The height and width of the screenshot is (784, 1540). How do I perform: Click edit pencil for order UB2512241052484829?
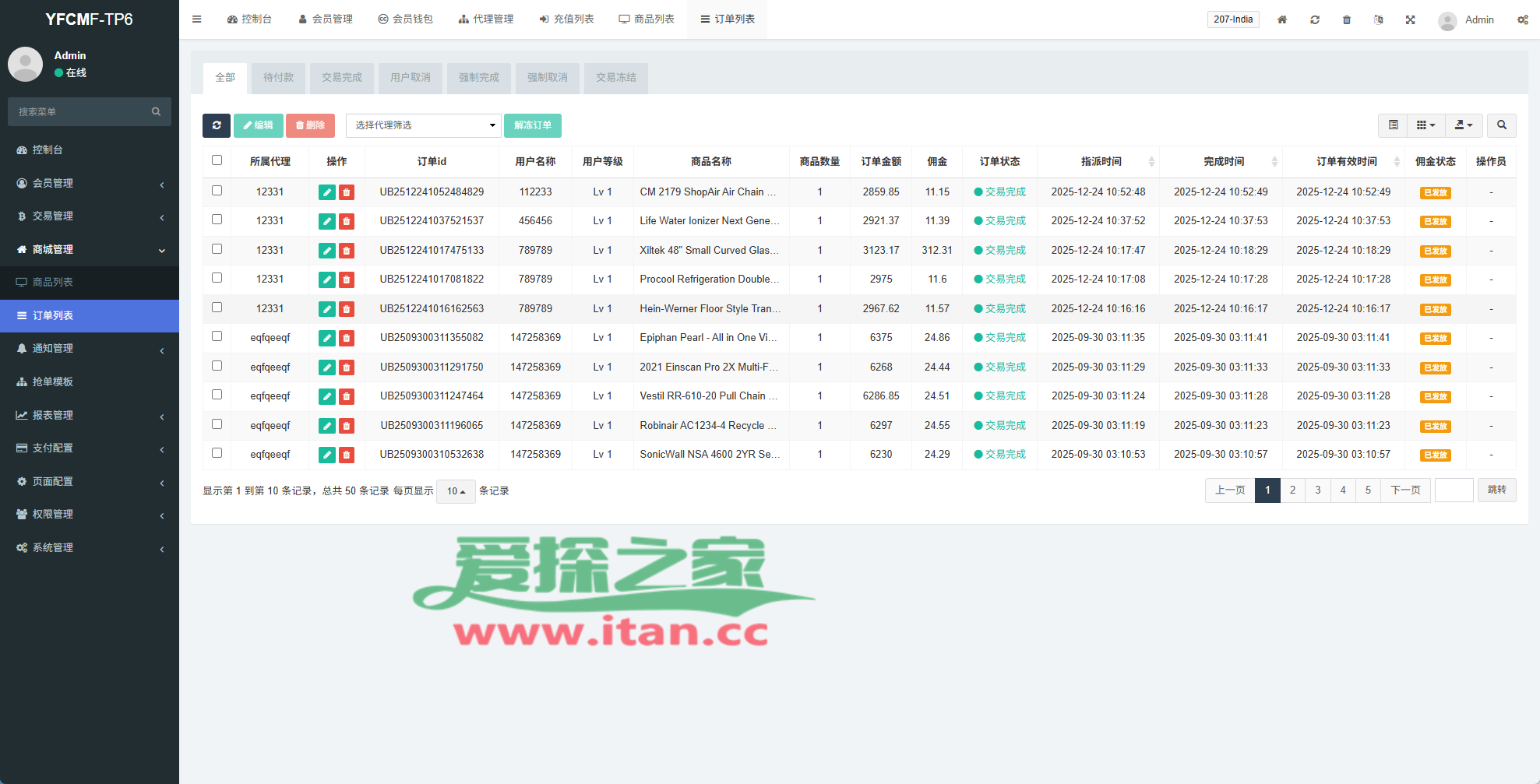tap(327, 192)
